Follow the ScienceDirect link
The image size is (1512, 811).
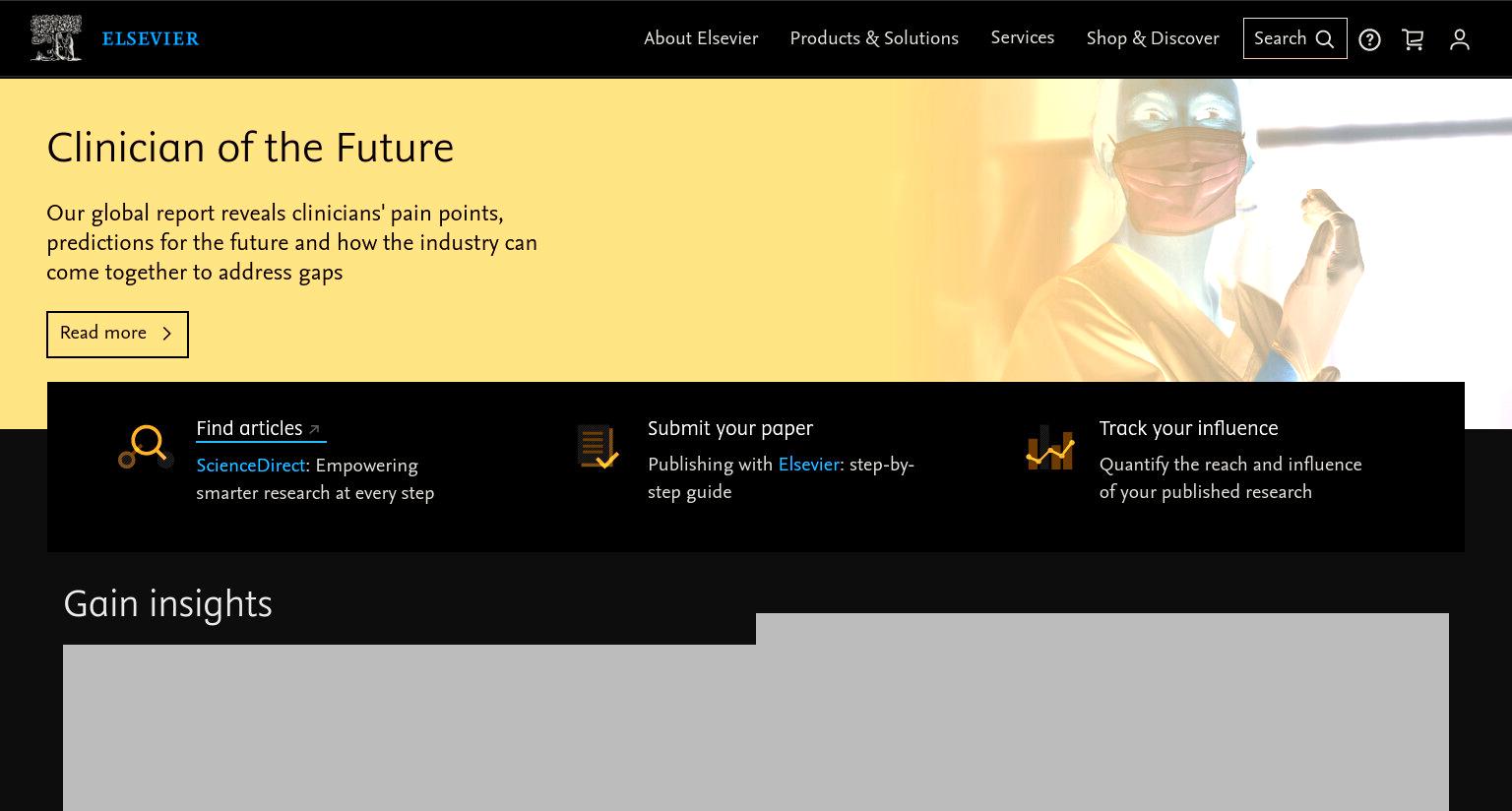pos(250,466)
